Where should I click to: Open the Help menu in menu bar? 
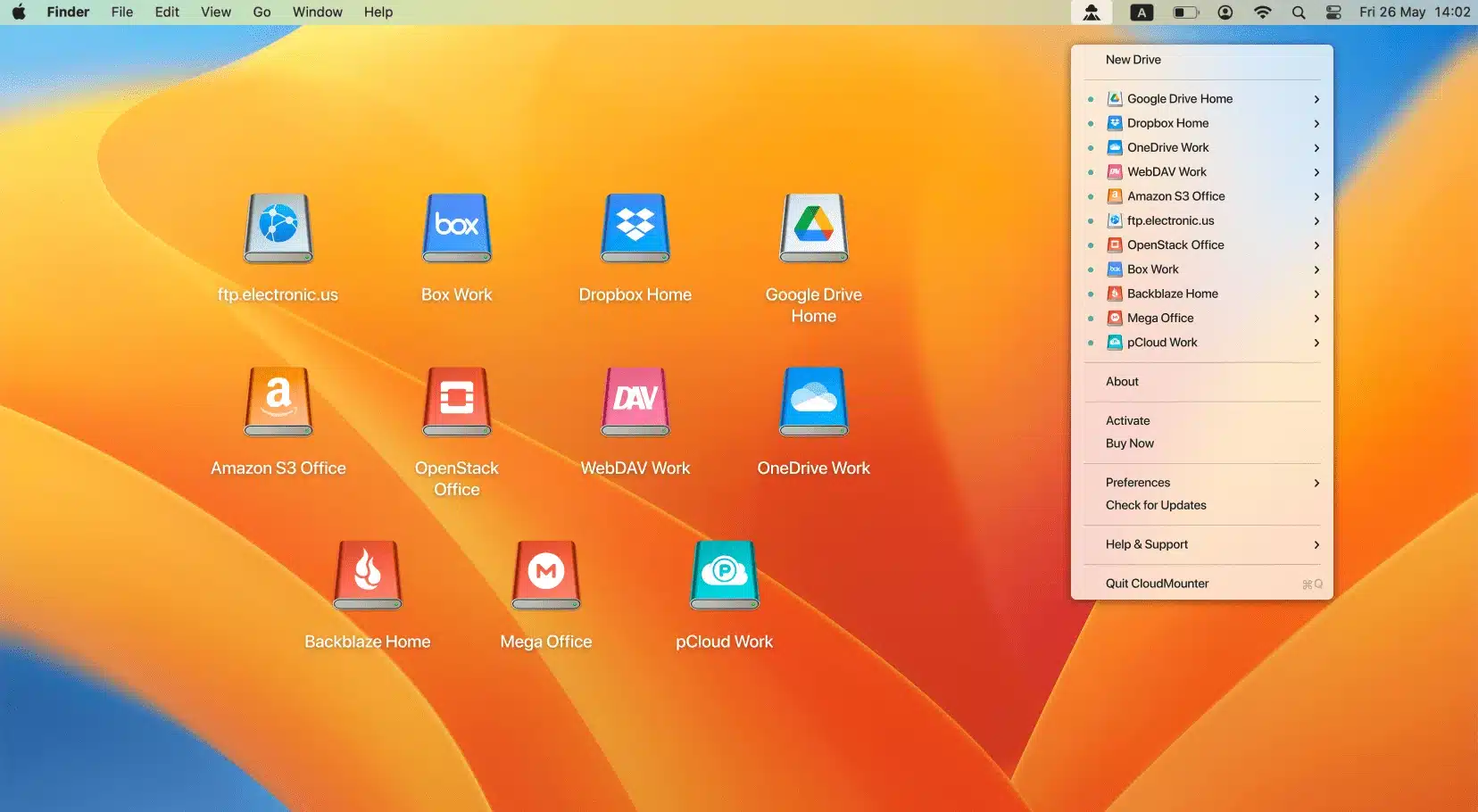coord(378,12)
